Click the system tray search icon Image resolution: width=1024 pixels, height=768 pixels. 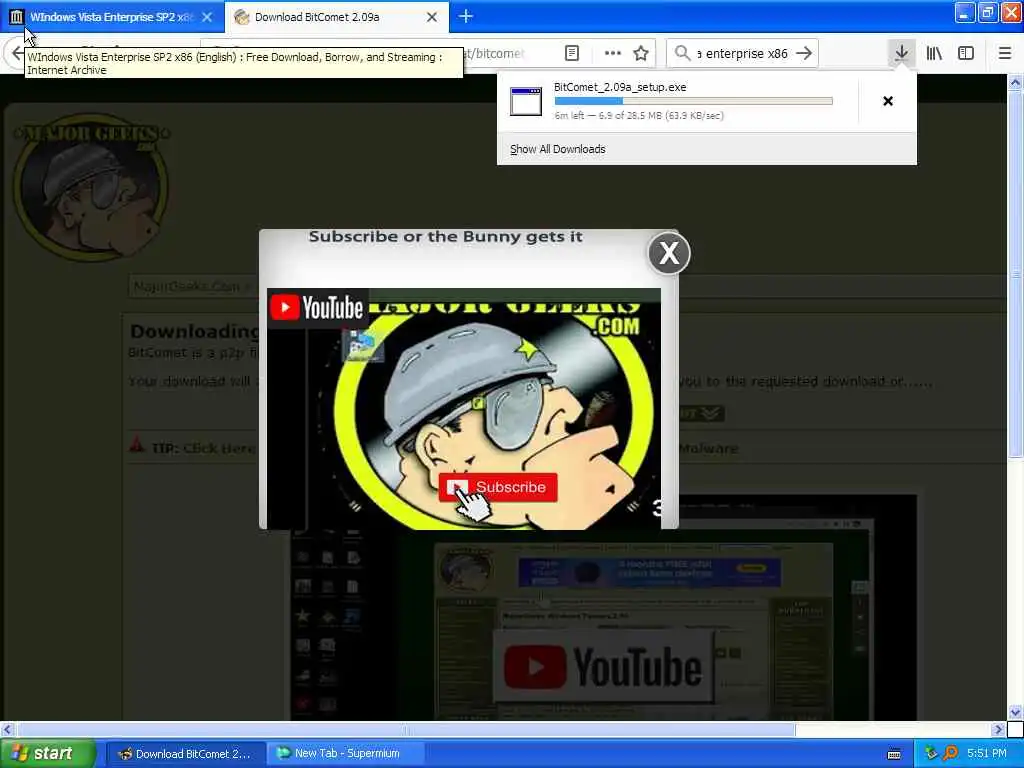tap(950, 754)
